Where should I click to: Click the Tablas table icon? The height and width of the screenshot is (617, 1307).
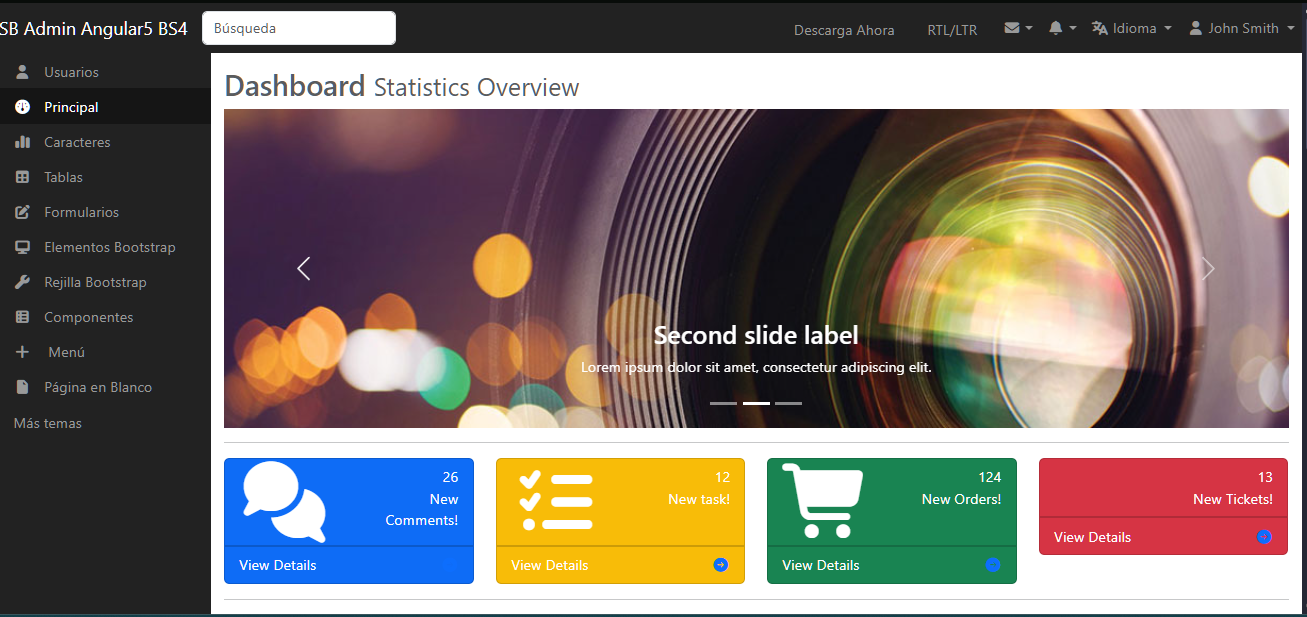(22, 177)
